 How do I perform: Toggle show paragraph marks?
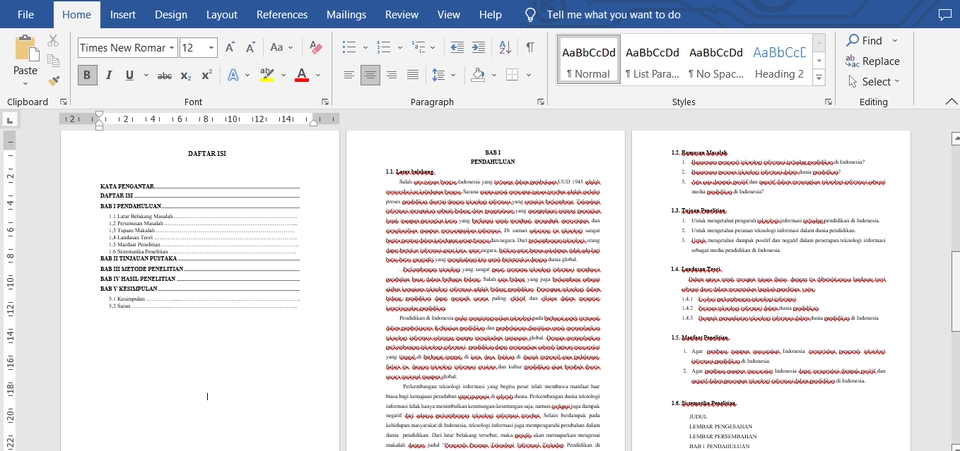pos(530,47)
